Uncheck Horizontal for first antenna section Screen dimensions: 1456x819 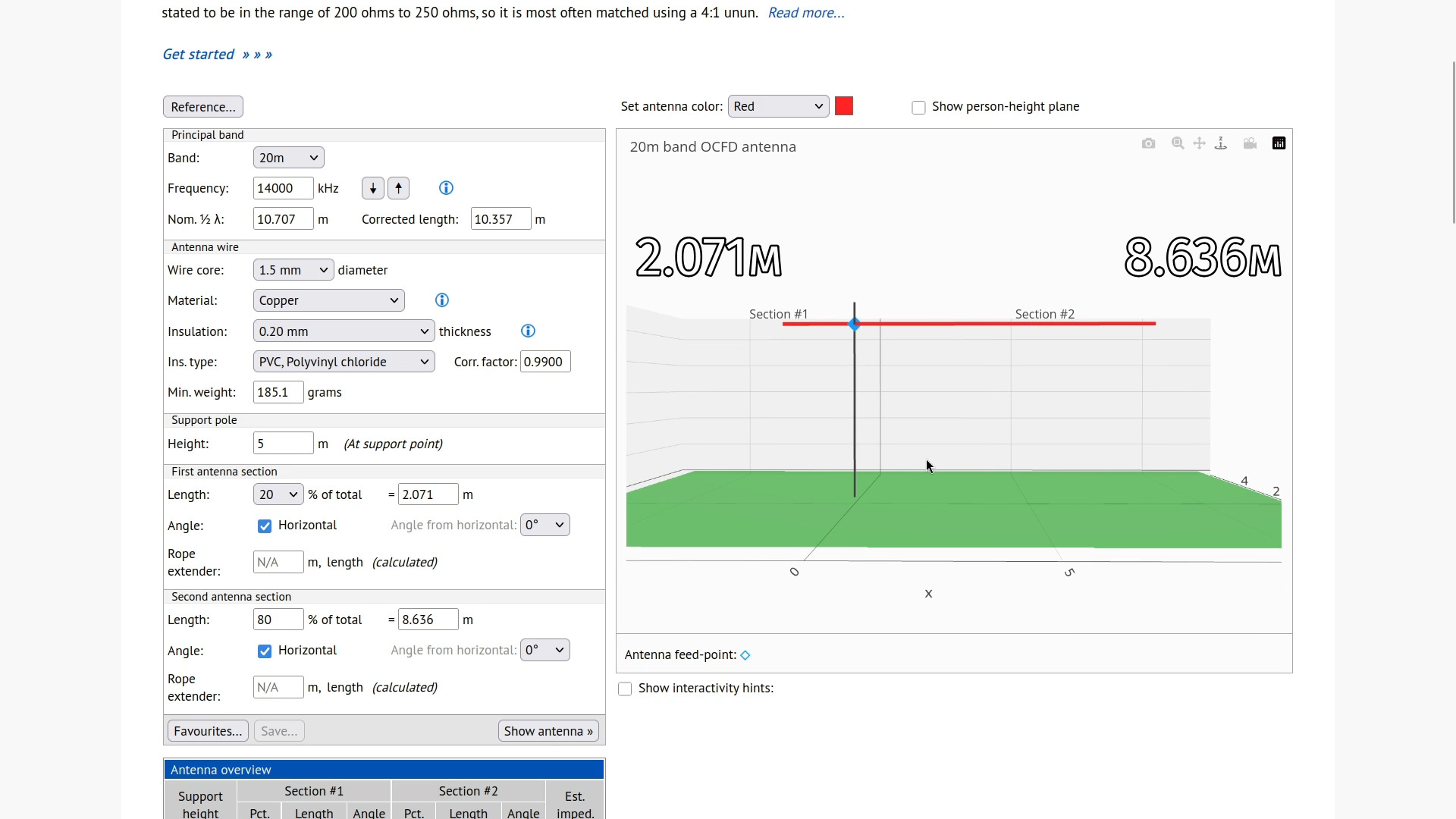265,526
